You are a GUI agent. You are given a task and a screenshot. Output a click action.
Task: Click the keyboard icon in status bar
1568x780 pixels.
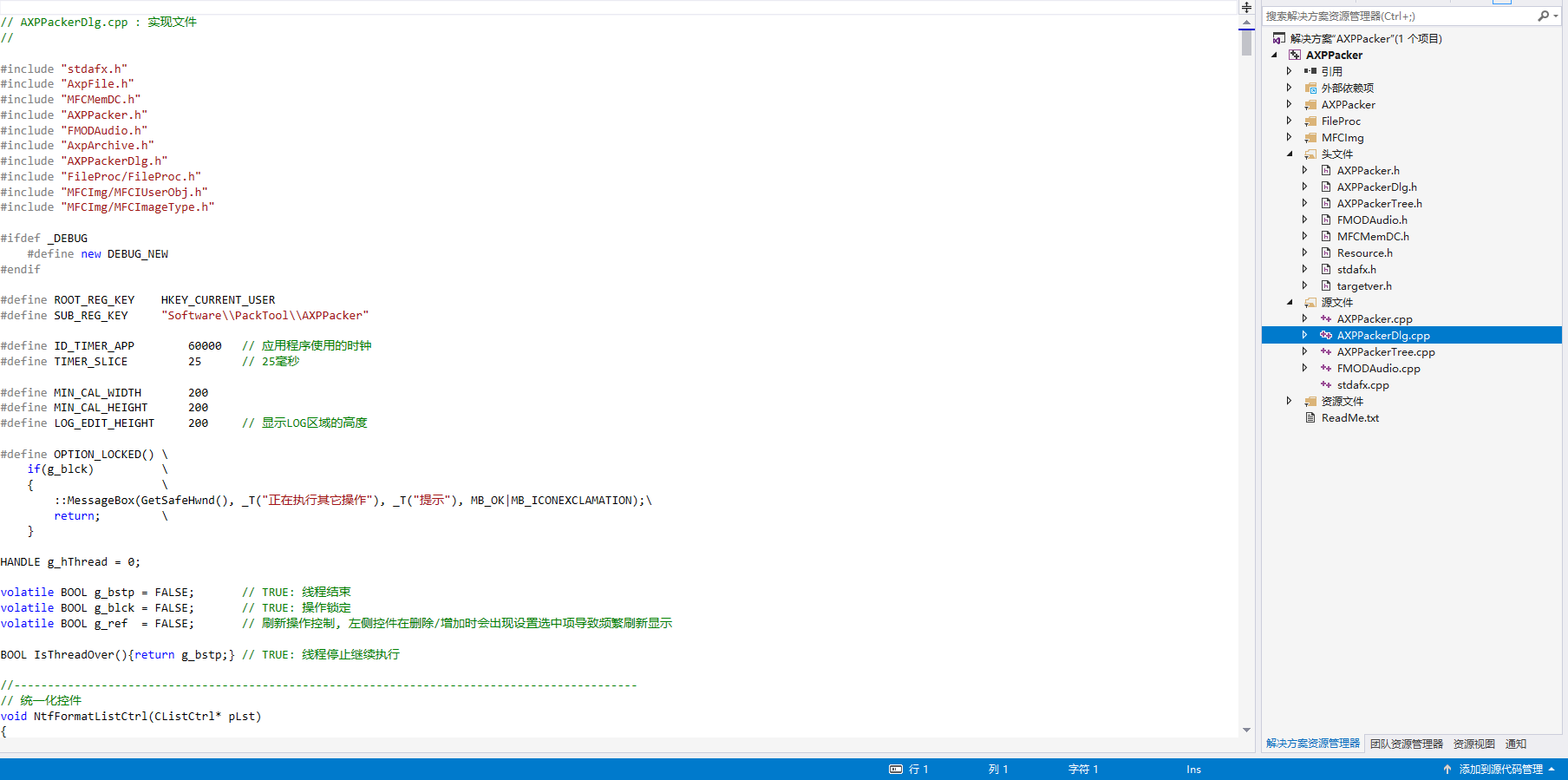pos(895,769)
